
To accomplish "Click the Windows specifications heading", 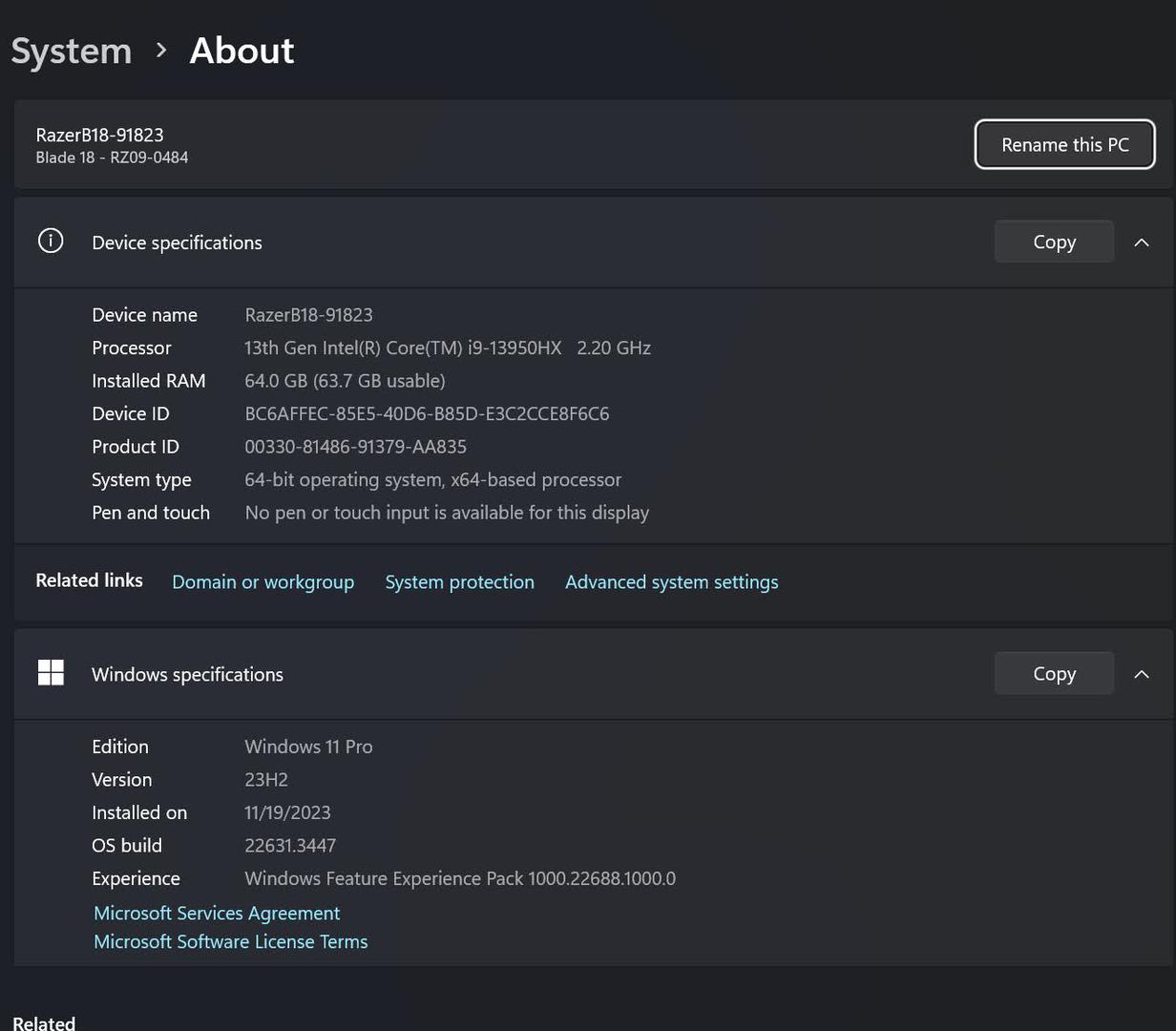I will point(187,674).
